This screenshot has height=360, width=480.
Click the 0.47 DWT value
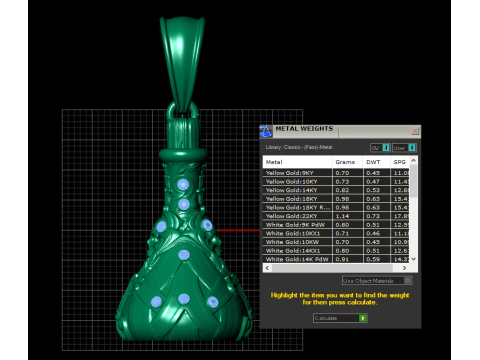pyautogui.click(x=373, y=181)
